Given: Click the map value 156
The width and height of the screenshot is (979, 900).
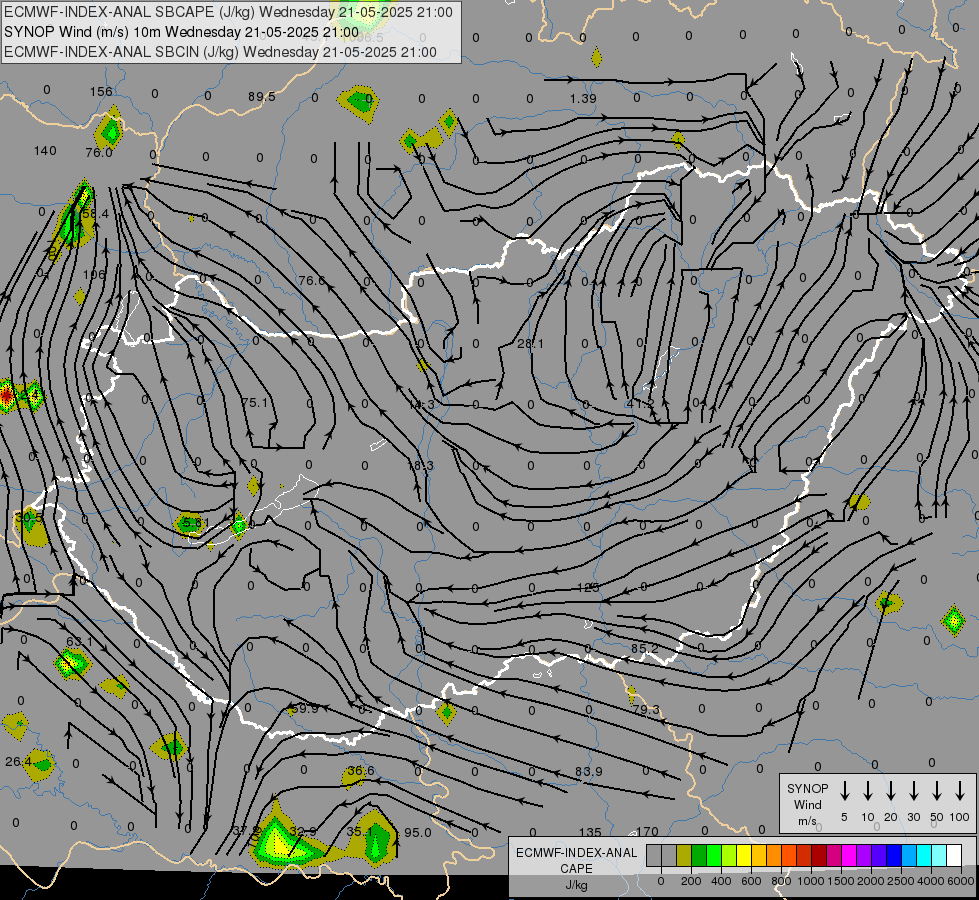Looking at the screenshot, I should coord(101,92).
